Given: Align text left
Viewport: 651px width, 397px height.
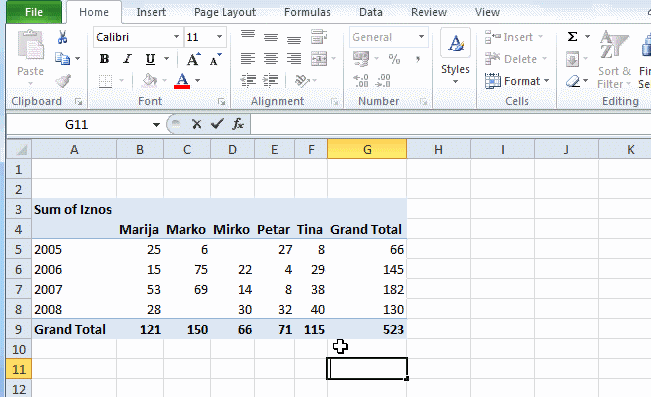Looking at the screenshot, I should coord(248,59).
